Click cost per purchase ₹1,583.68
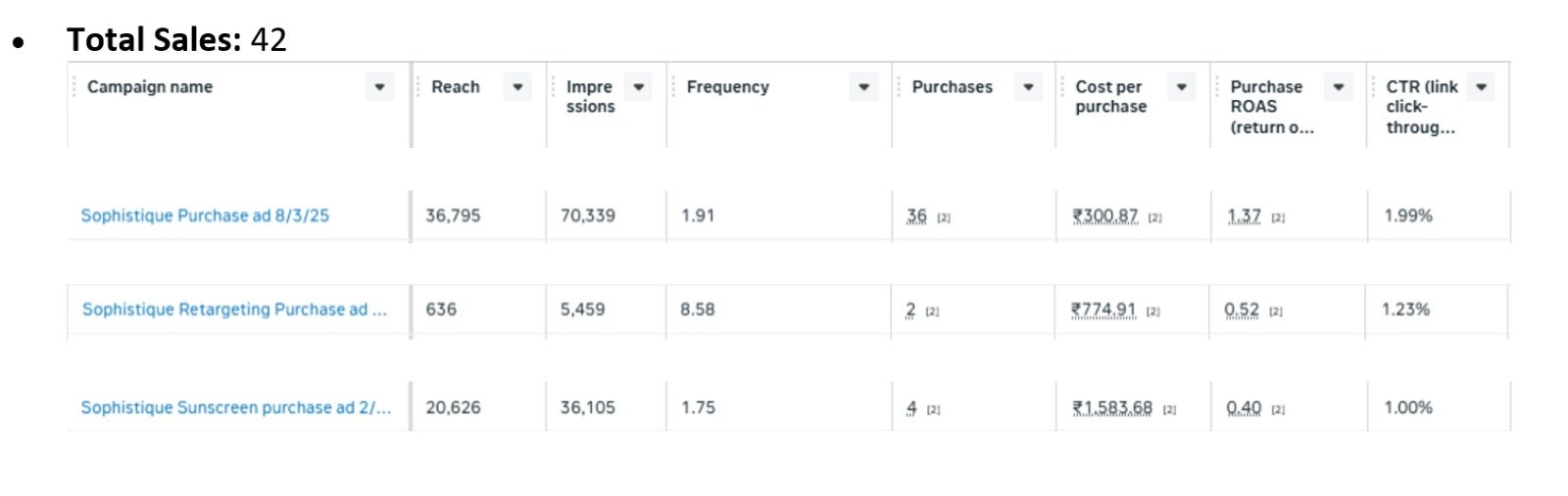 (x=1112, y=408)
